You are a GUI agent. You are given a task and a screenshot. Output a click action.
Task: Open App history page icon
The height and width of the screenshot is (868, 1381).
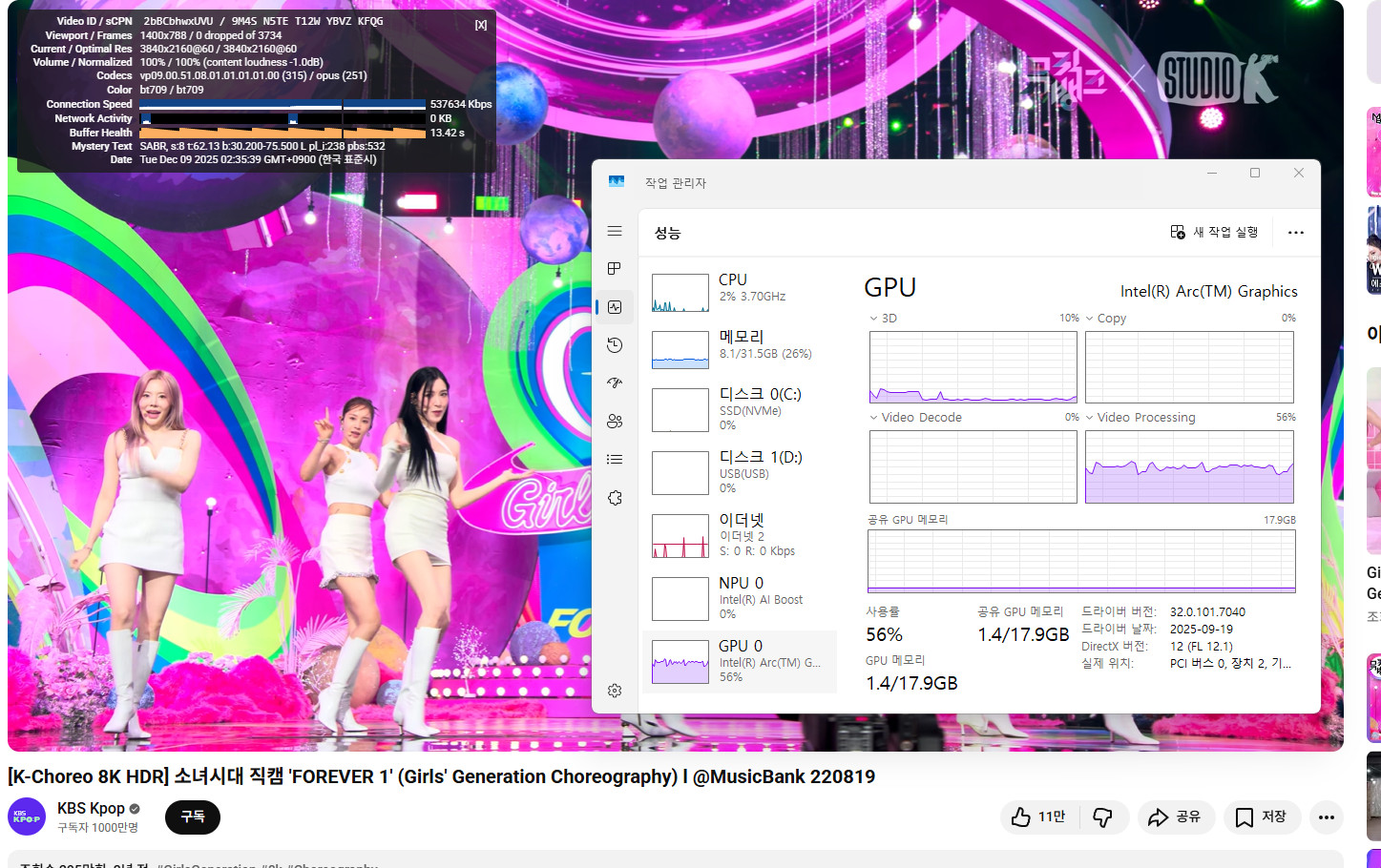pyautogui.click(x=615, y=345)
